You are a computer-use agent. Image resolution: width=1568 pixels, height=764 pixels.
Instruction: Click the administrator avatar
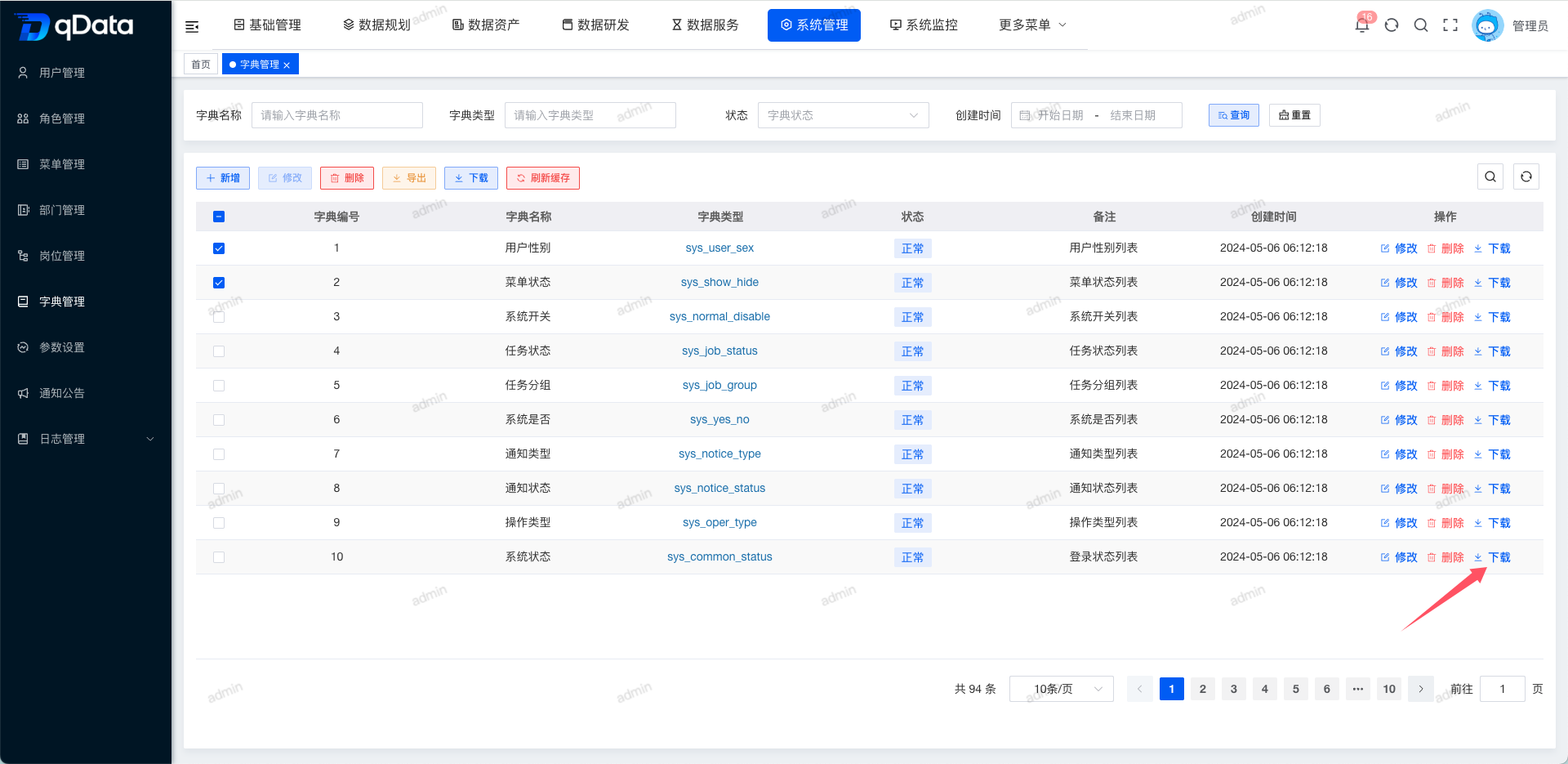pos(1487,25)
